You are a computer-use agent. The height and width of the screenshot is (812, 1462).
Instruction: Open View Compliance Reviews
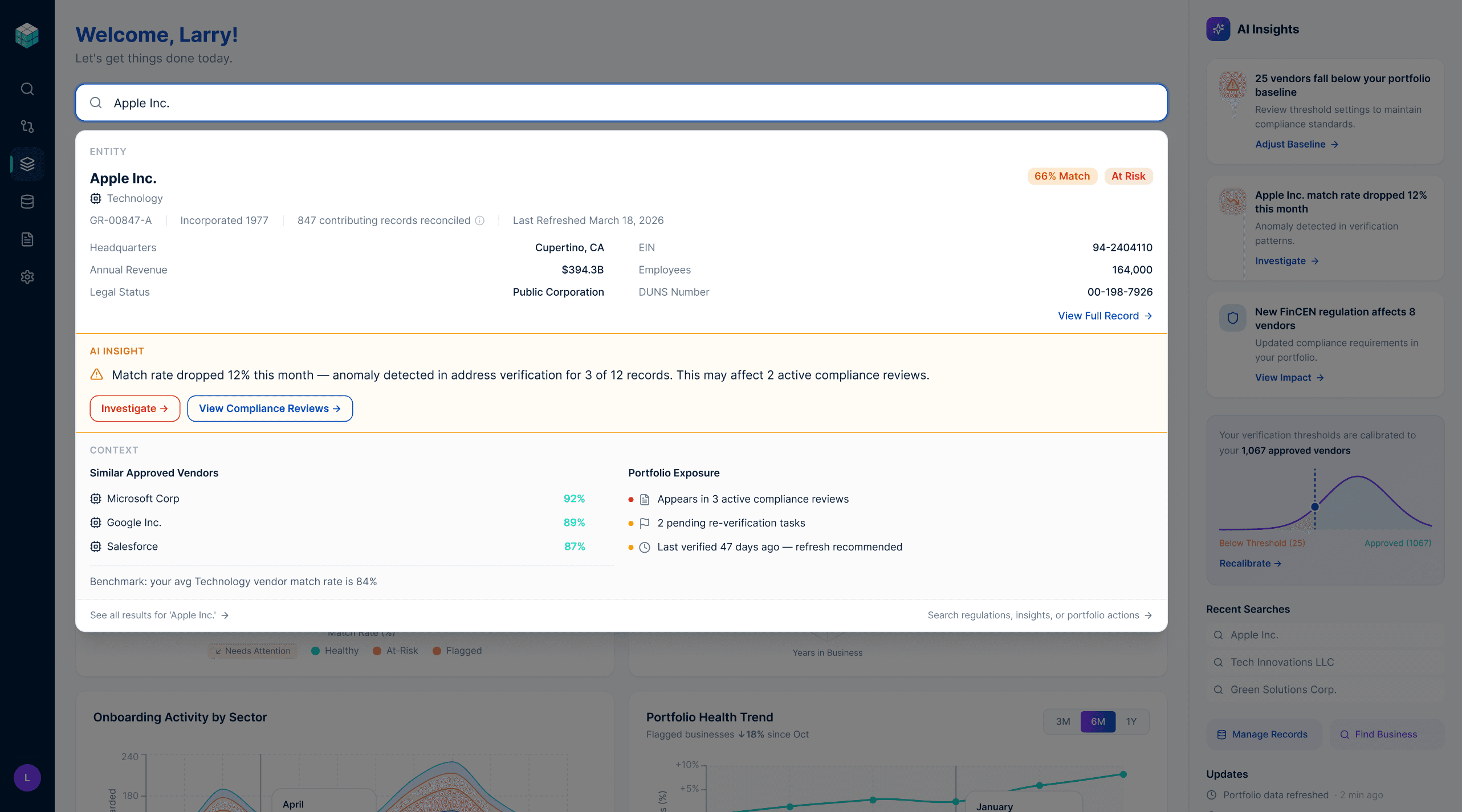[270, 409]
